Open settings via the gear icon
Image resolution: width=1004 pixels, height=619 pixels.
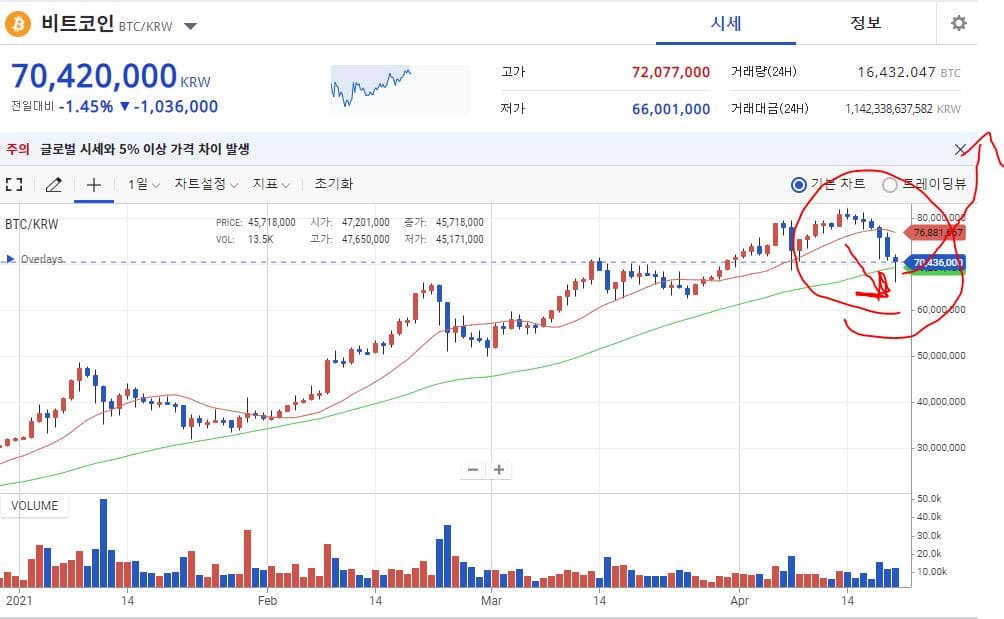click(x=958, y=24)
